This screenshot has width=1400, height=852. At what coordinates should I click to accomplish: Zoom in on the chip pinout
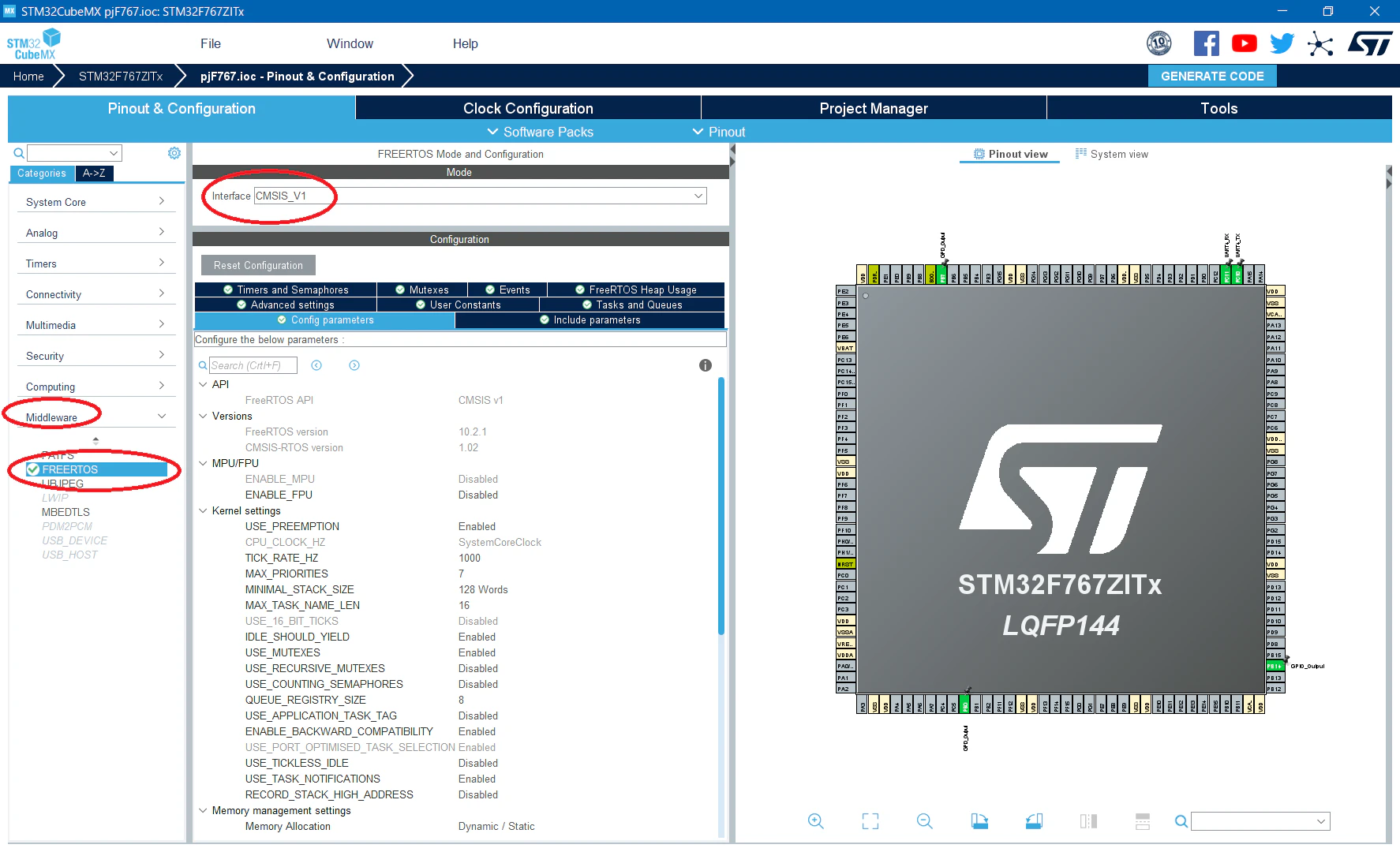[816, 821]
